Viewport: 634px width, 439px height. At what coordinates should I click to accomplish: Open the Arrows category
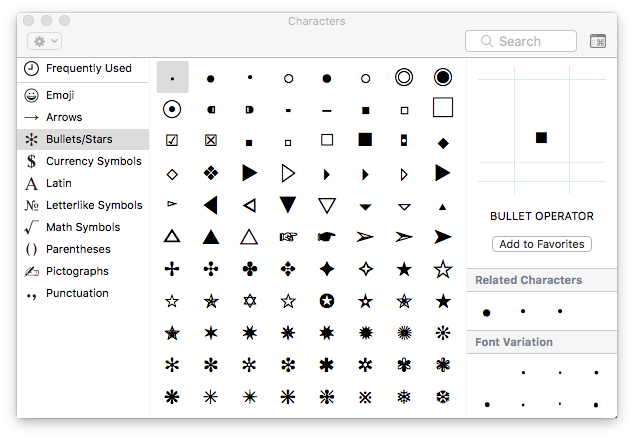point(83,117)
